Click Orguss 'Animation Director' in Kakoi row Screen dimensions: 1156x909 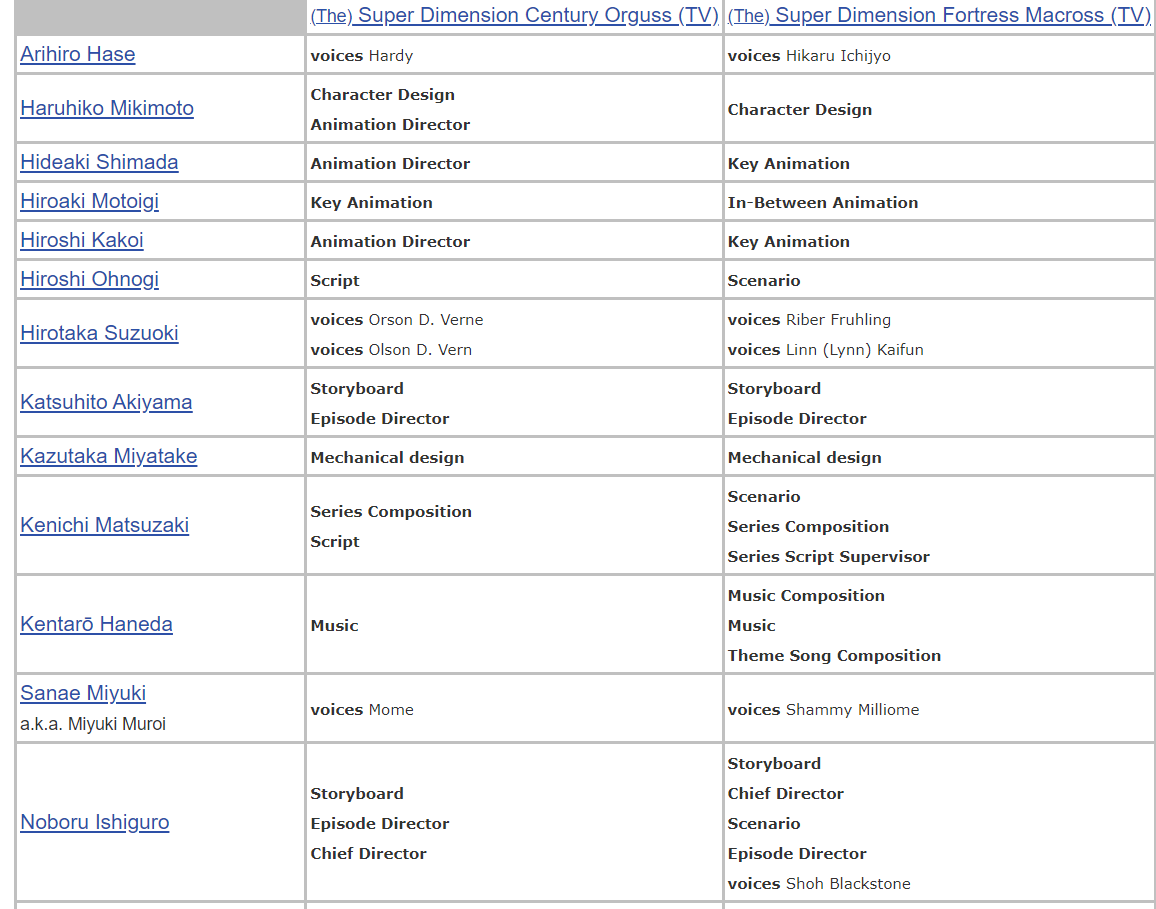coord(390,242)
